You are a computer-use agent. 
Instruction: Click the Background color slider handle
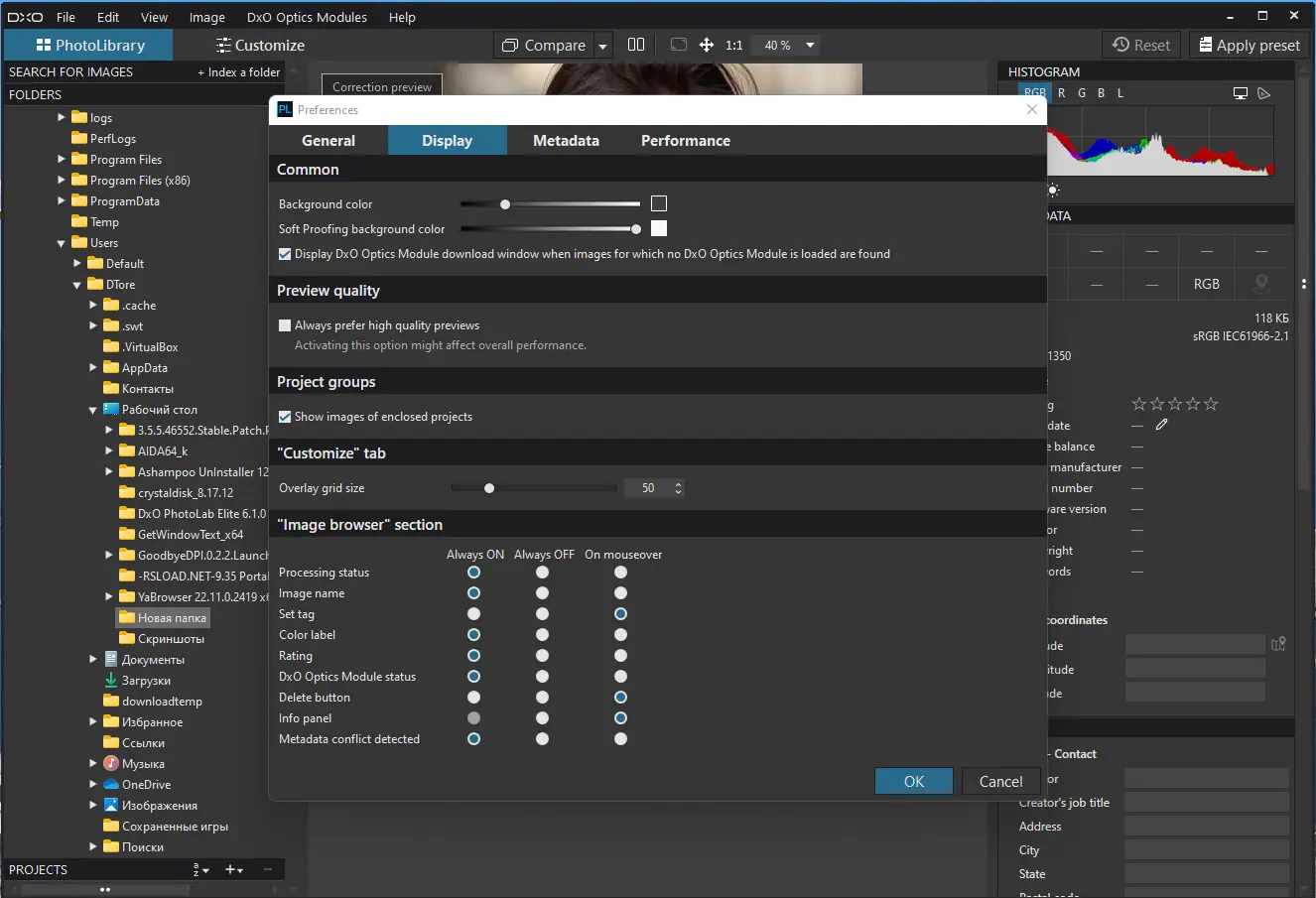click(x=505, y=204)
